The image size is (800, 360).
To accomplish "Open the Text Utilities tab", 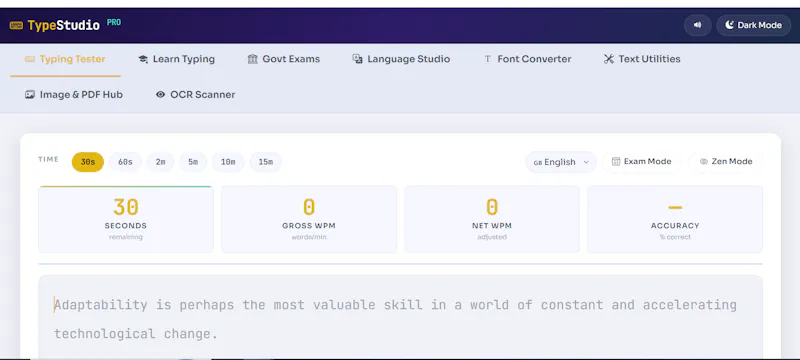I will point(642,59).
